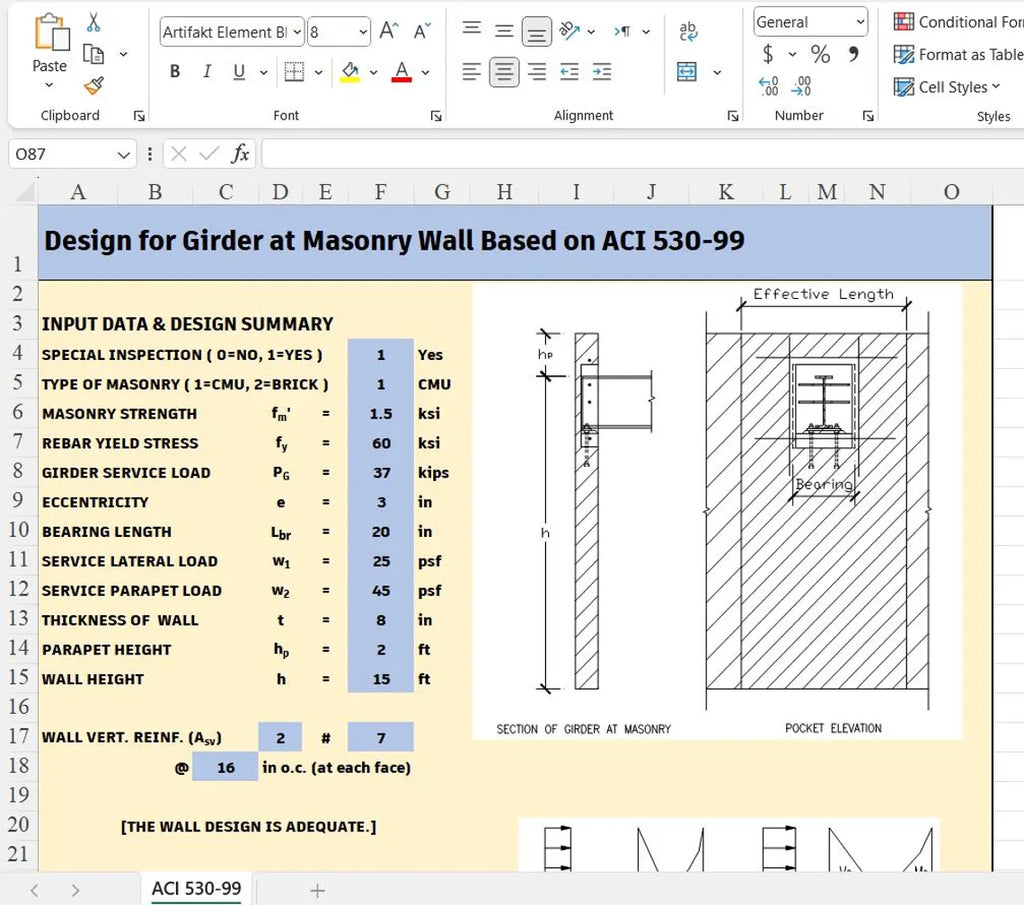Toggle Italic formatting
This screenshot has height=905, width=1024.
[x=207, y=71]
